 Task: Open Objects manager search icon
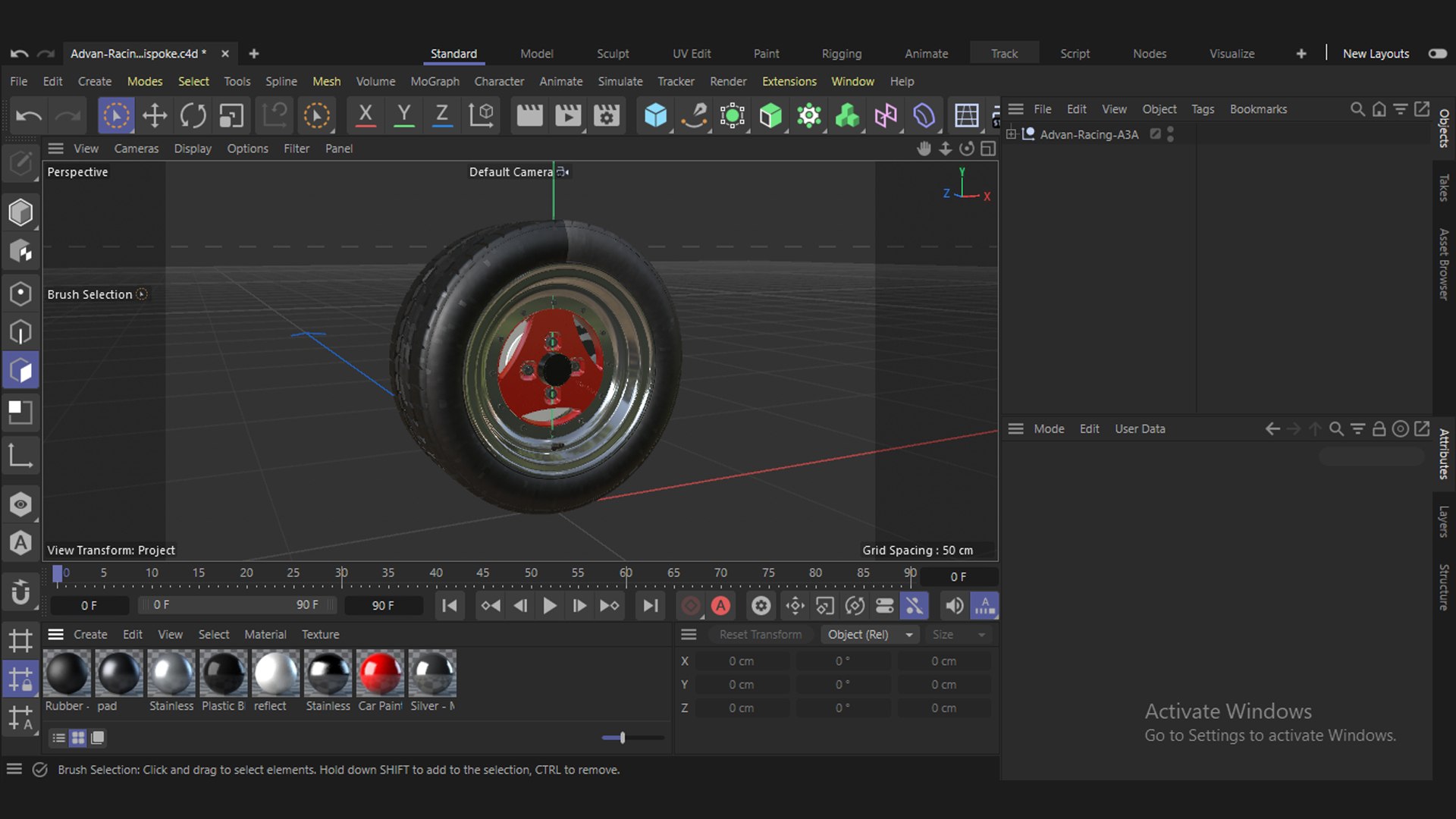(x=1357, y=109)
